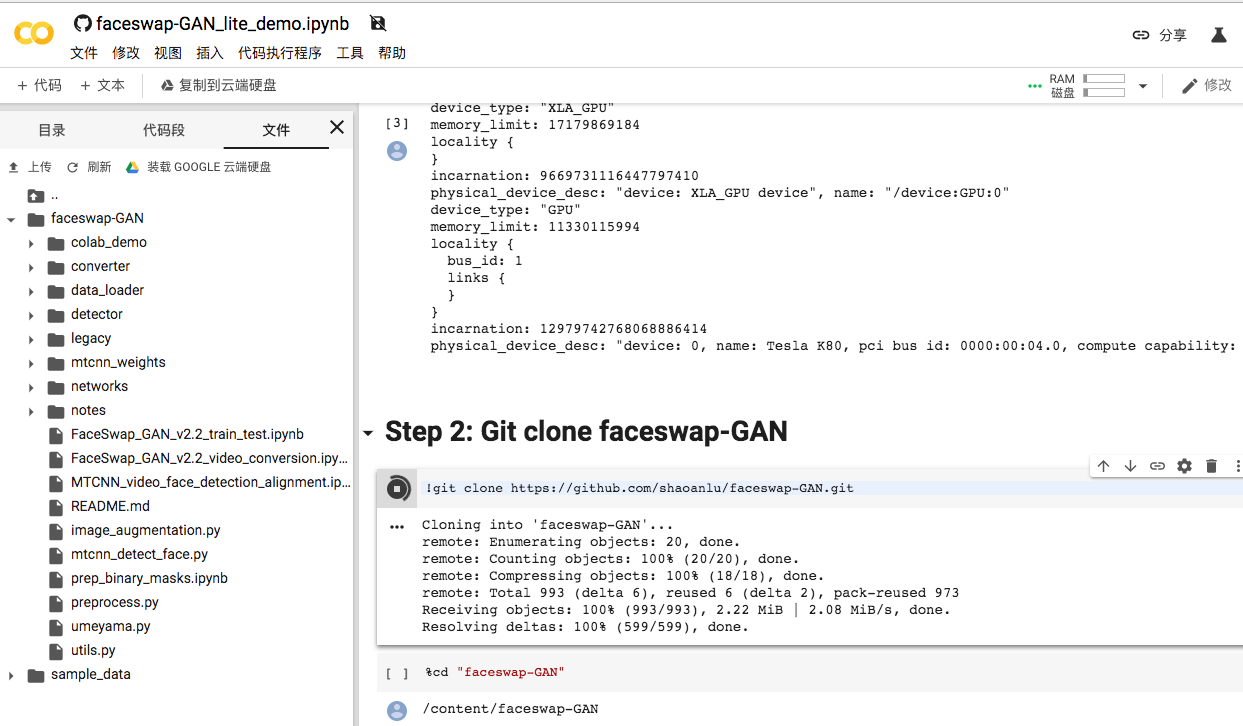
Task: Select preprocess.py file
Action: pyautogui.click(x=114, y=602)
